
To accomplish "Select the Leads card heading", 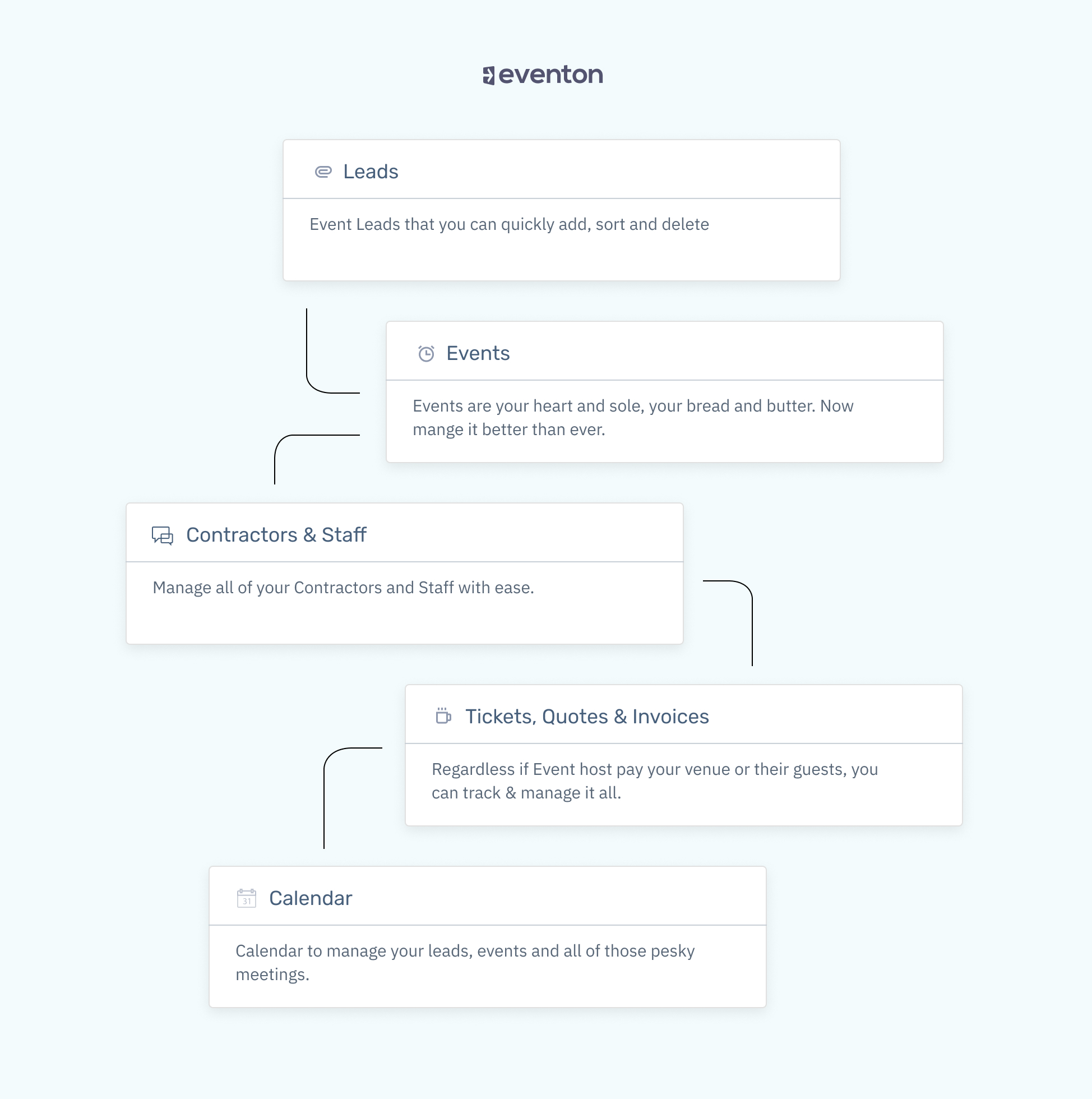I will pyautogui.click(x=371, y=172).
